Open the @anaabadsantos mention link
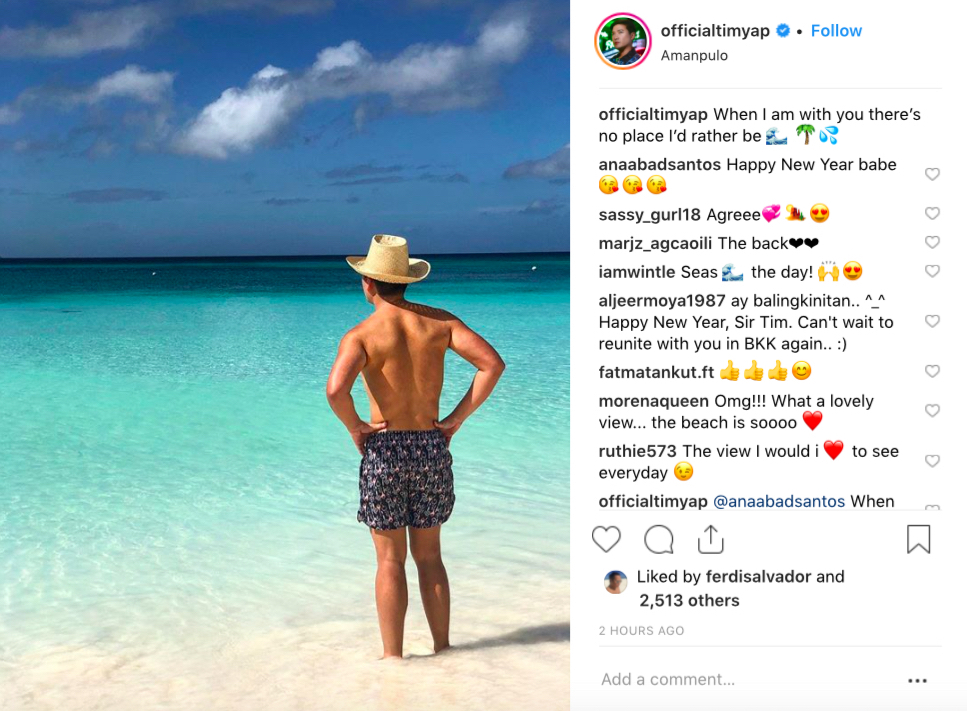This screenshot has width=967, height=711. pos(779,501)
